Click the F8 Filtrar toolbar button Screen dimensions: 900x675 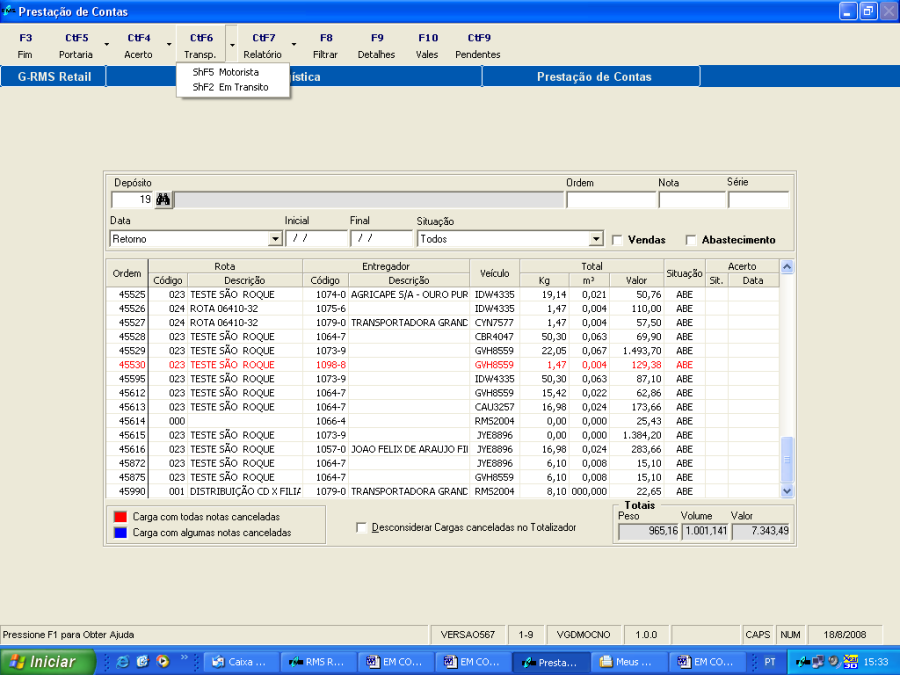[x=325, y=45]
